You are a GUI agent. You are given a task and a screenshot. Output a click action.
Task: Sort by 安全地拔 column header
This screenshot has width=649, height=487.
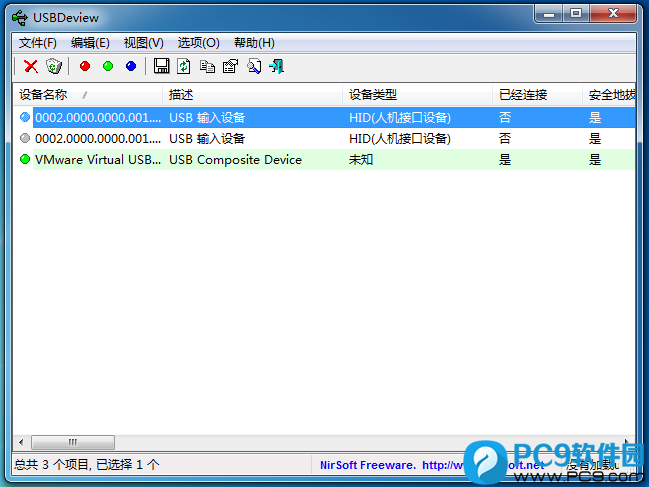609,95
